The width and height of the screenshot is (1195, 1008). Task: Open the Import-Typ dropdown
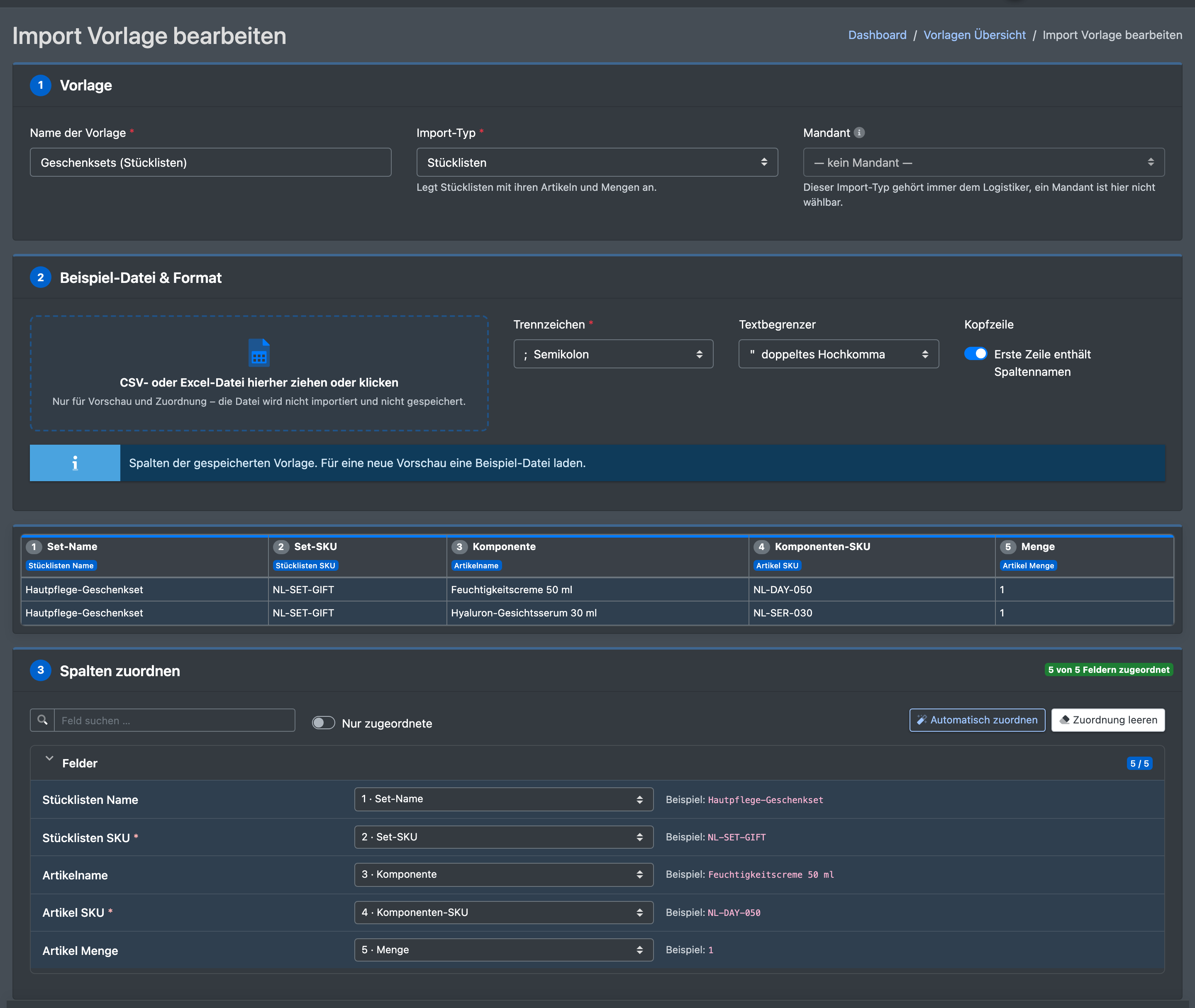click(597, 162)
